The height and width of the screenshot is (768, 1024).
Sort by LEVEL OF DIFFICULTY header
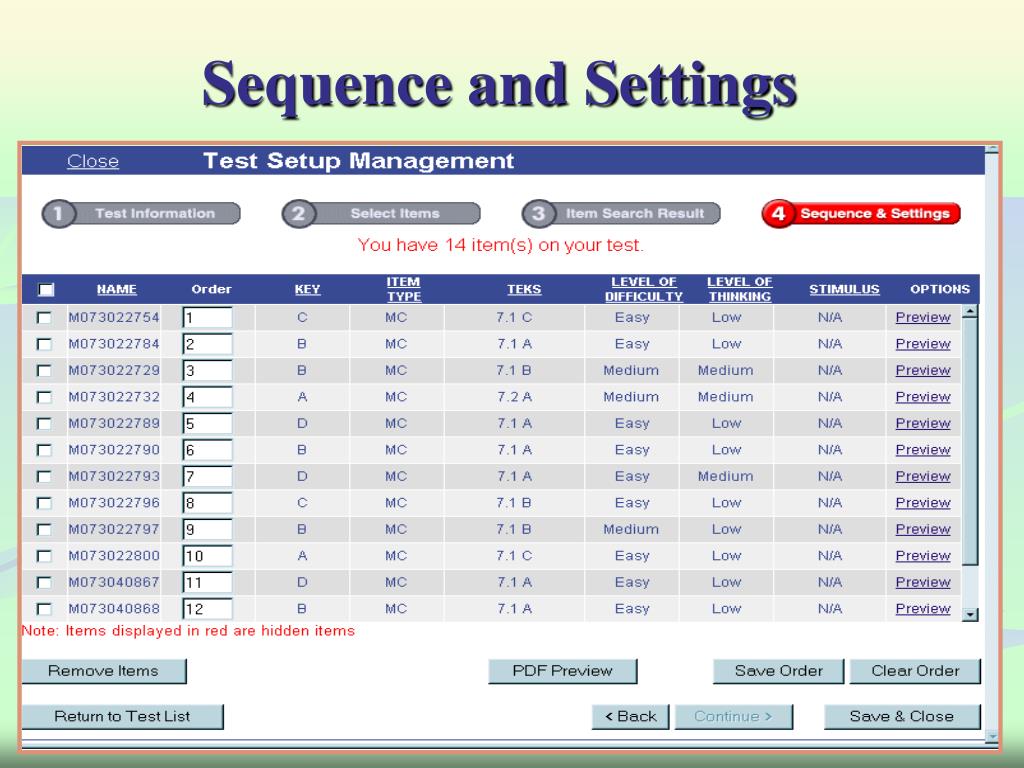643,289
